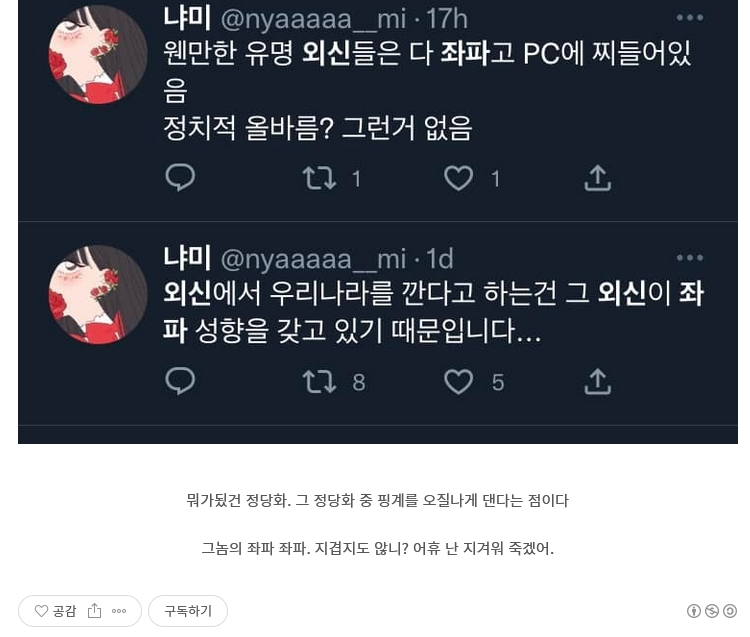
Task: Toggle the heart on the tweet with 5 likes
Action: coord(458,382)
